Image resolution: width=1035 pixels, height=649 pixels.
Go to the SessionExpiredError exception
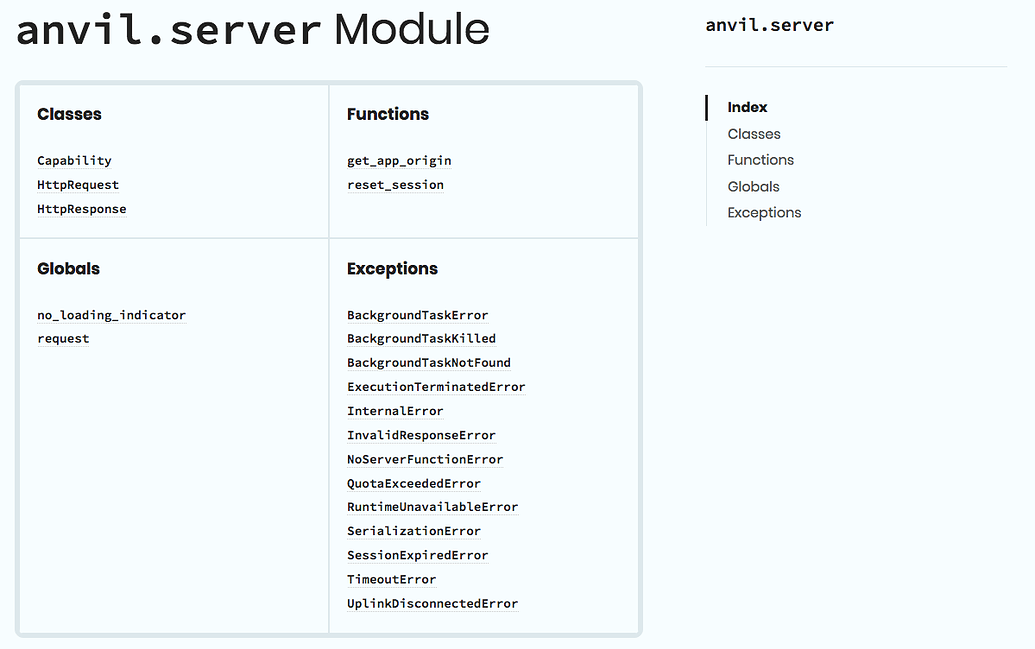click(417, 556)
